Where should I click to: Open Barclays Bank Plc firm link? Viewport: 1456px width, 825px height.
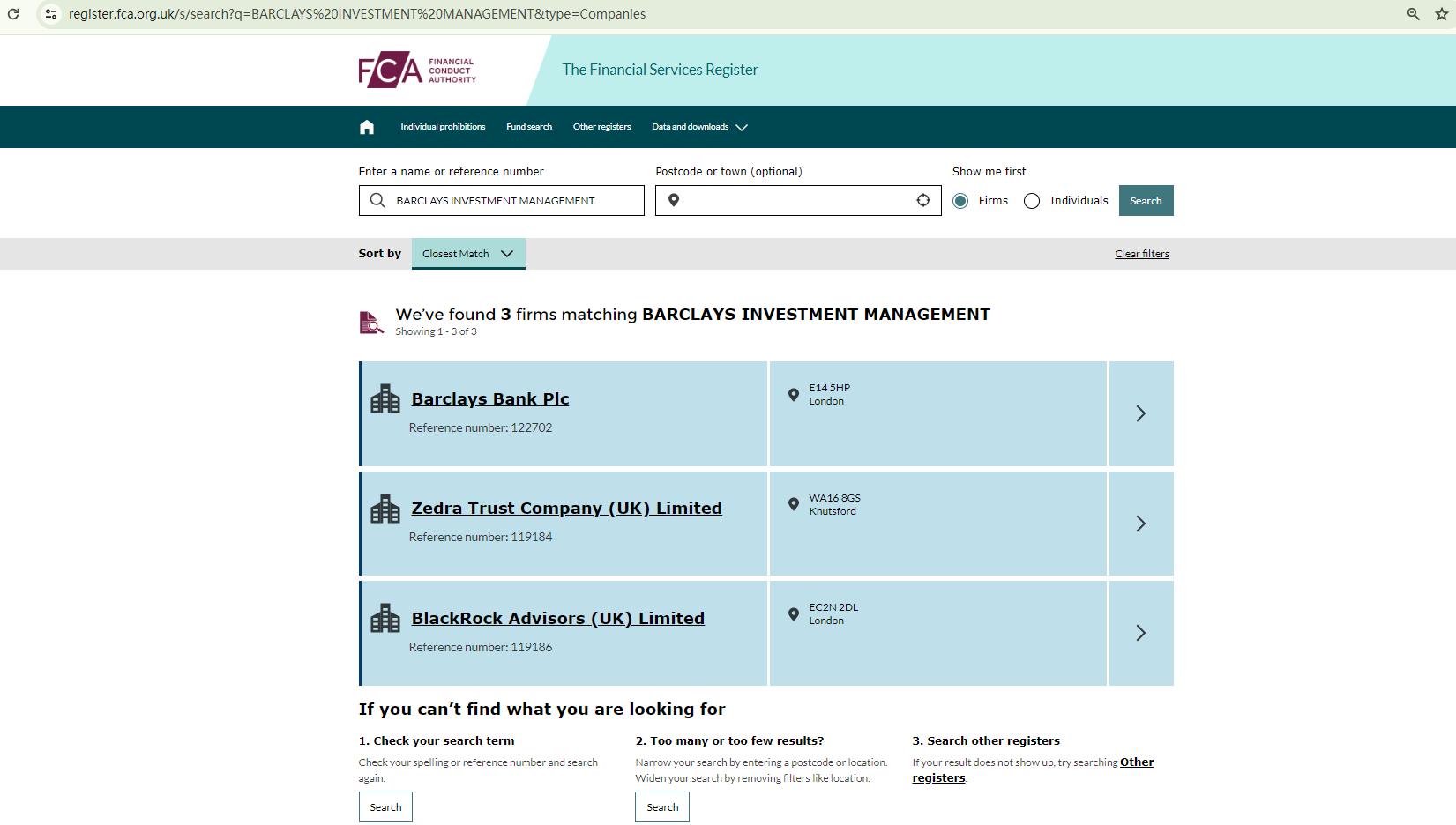[490, 399]
